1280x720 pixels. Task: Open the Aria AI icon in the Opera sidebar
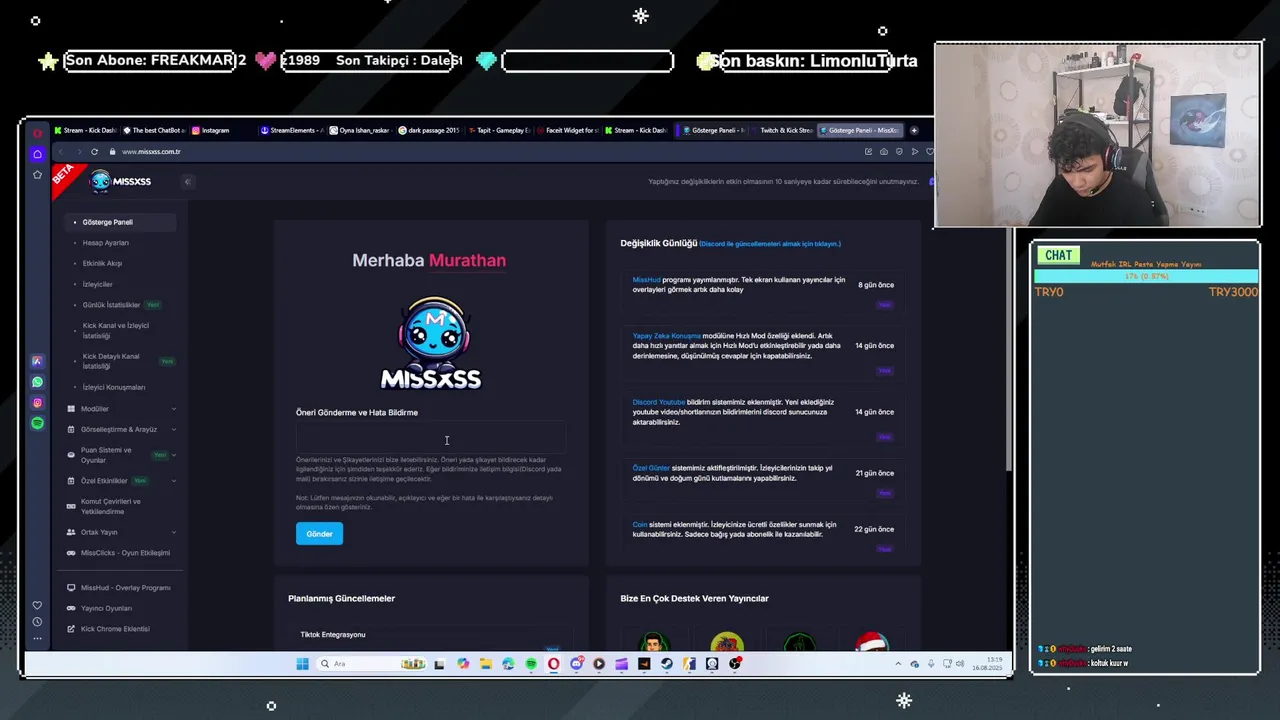[37, 361]
